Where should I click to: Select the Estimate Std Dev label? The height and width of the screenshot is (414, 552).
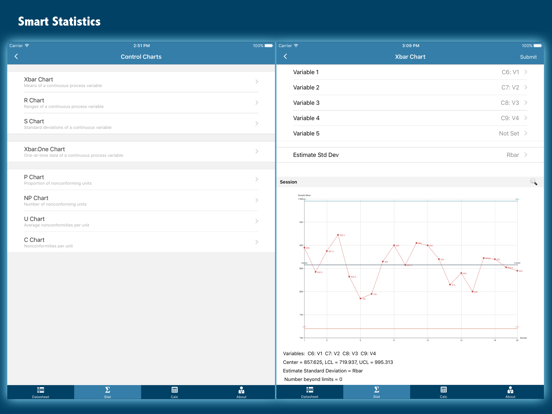pyautogui.click(x=316, y=155)
